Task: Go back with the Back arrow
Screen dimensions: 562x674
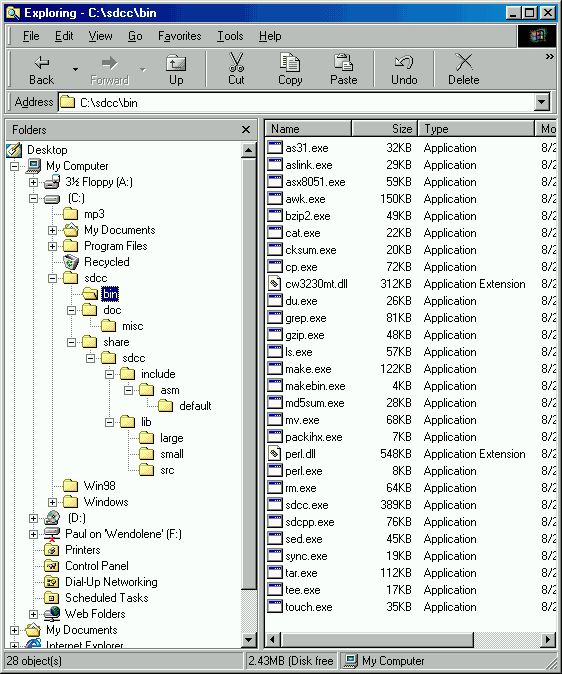Action: point(41,70)
